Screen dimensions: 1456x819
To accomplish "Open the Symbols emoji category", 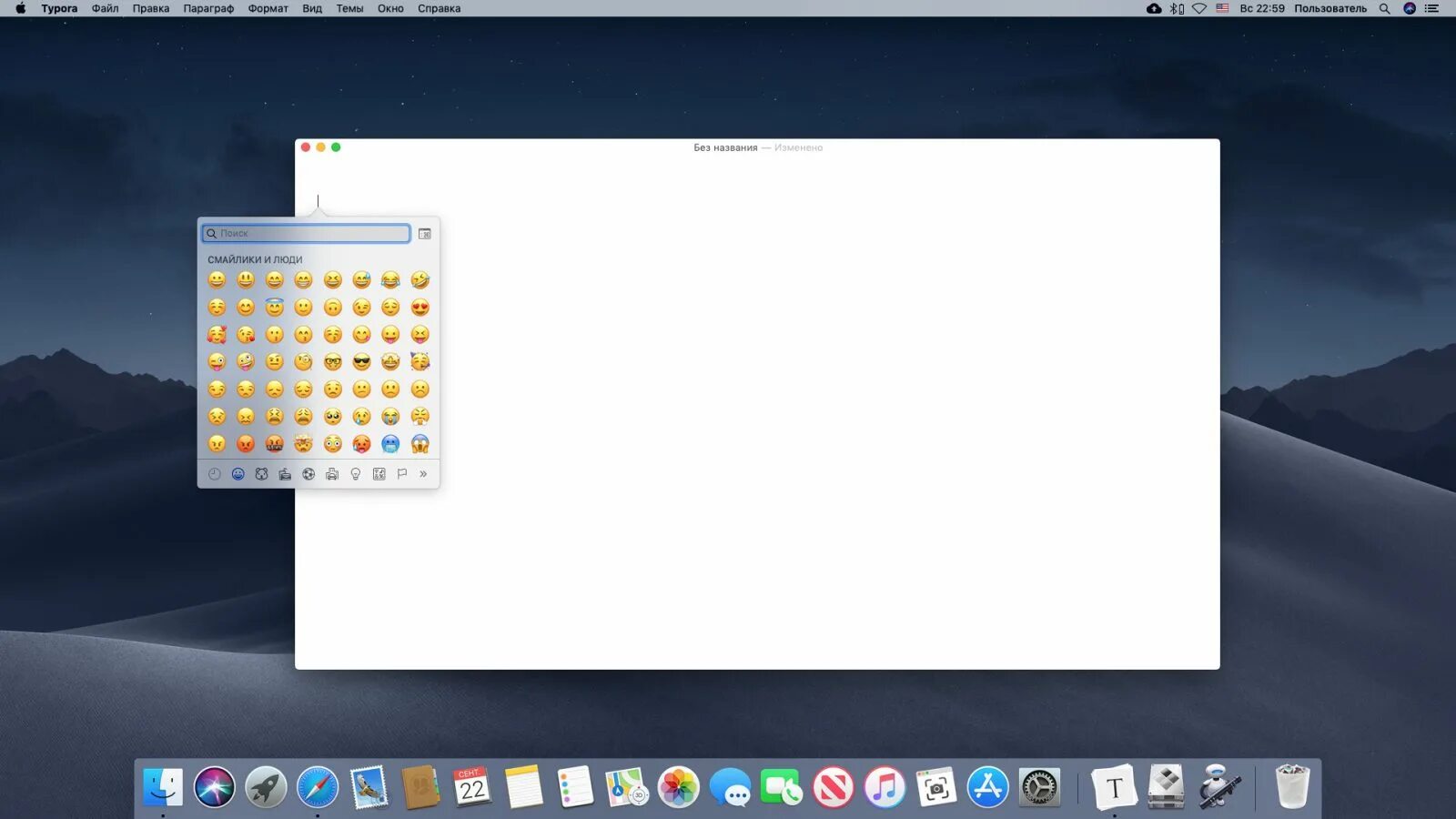I will (379, 474).
